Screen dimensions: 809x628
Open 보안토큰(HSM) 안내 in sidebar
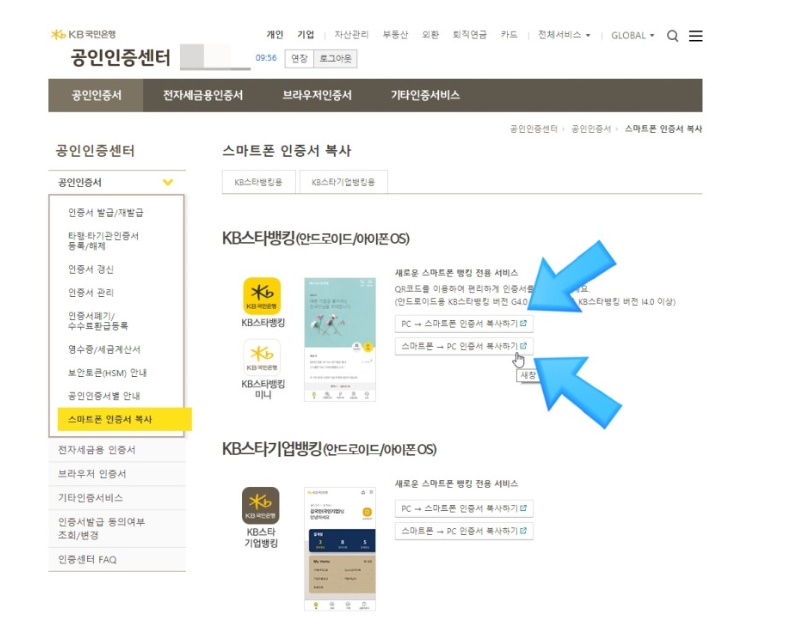[107, 373]
